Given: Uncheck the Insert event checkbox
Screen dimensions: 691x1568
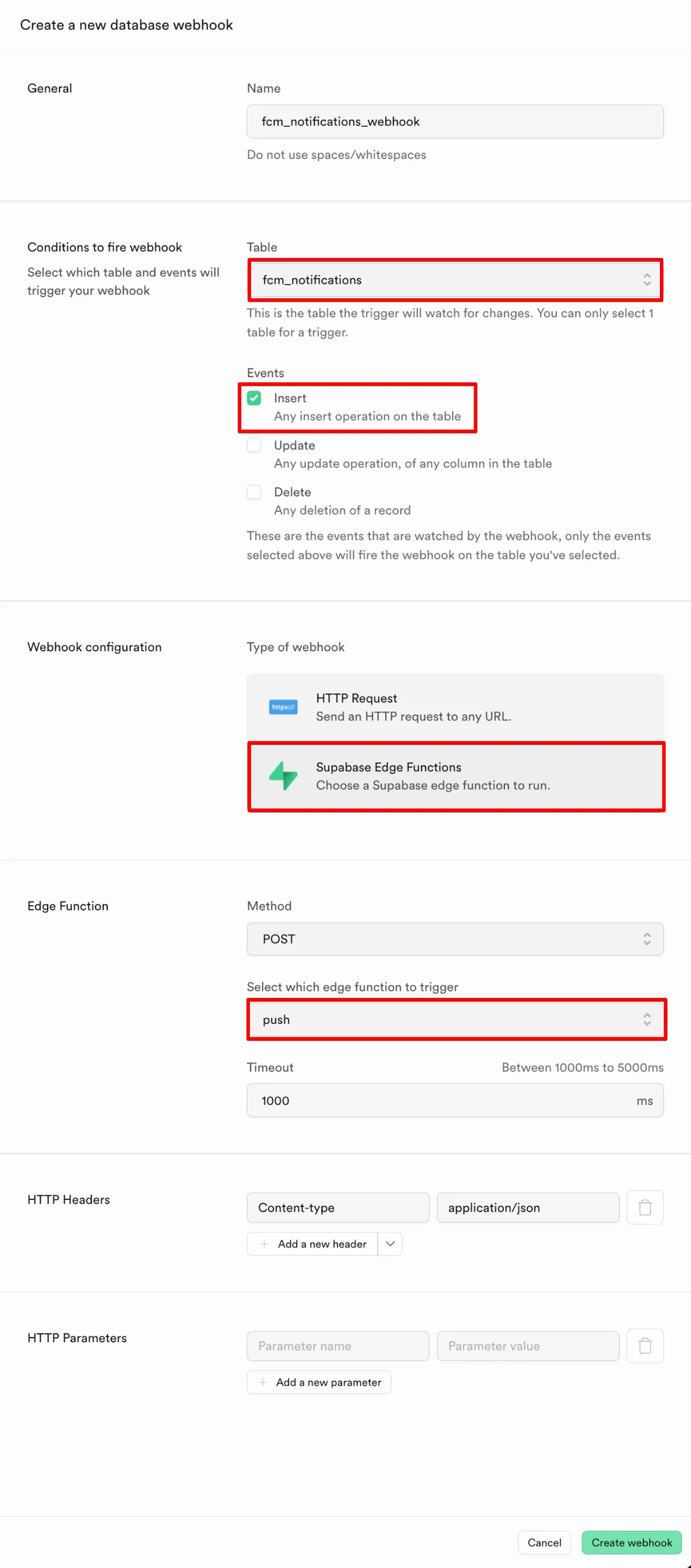Looking at the screenshot, I should (254, 398).
